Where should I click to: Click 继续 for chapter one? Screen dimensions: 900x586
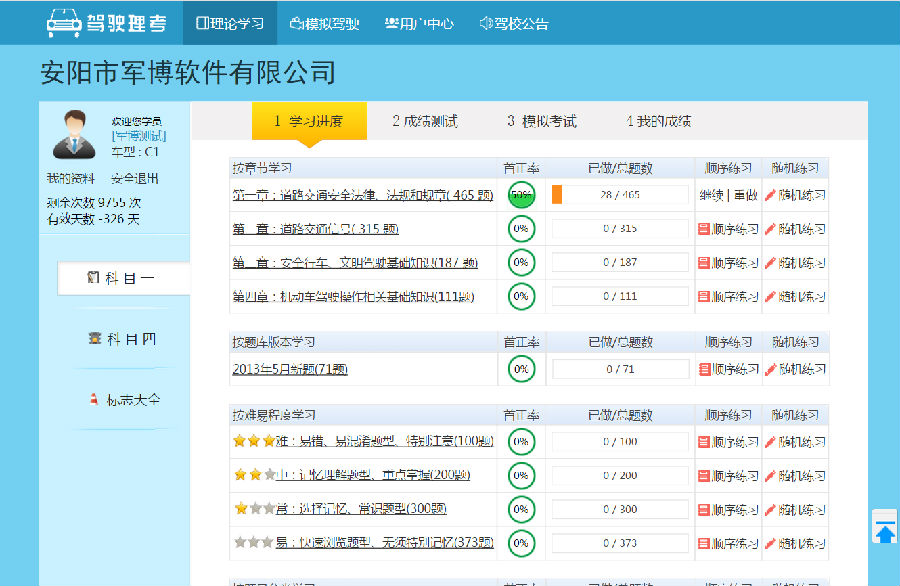point(712,195)
